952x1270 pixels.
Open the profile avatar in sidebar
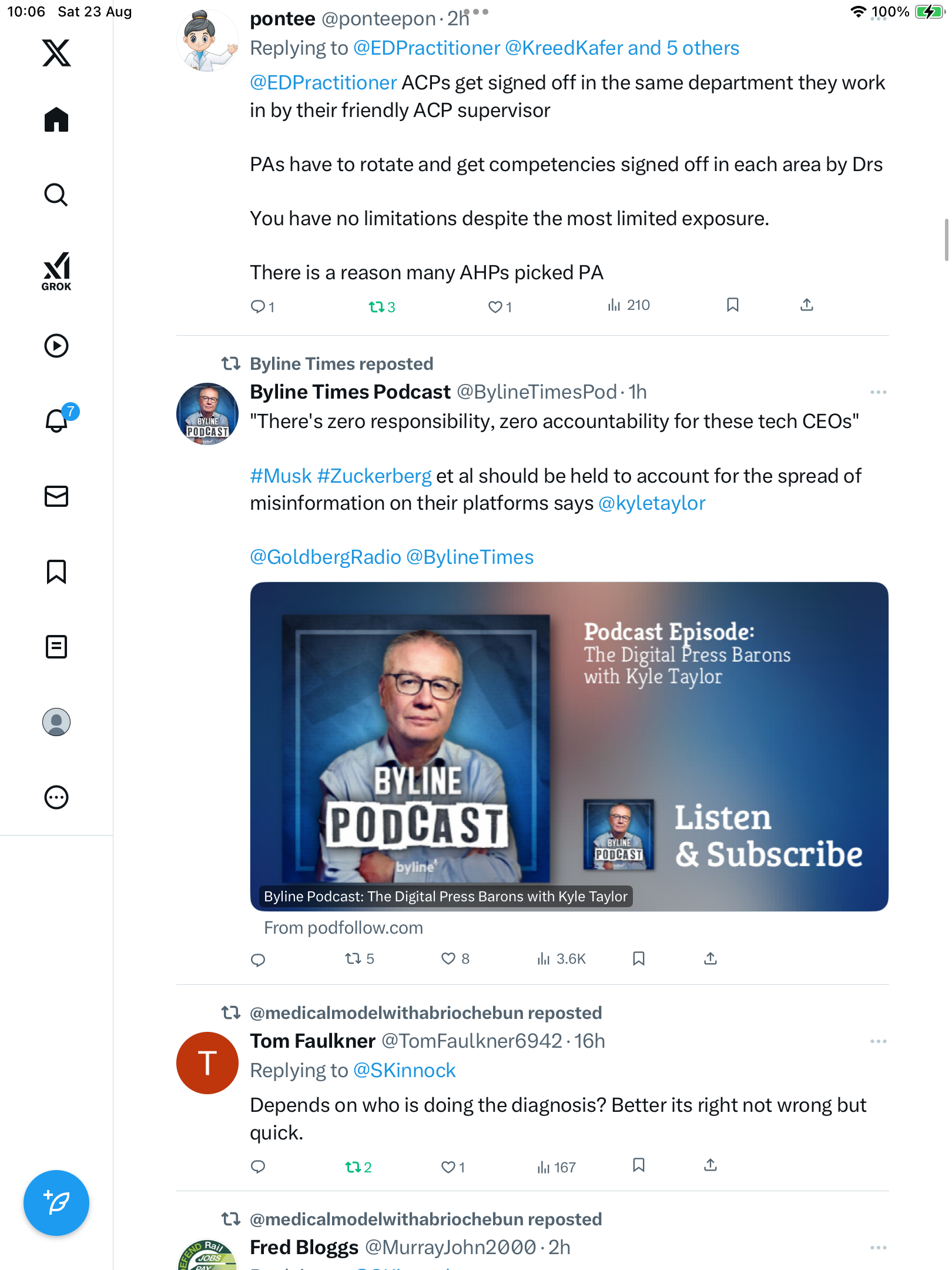coord(56,722)
